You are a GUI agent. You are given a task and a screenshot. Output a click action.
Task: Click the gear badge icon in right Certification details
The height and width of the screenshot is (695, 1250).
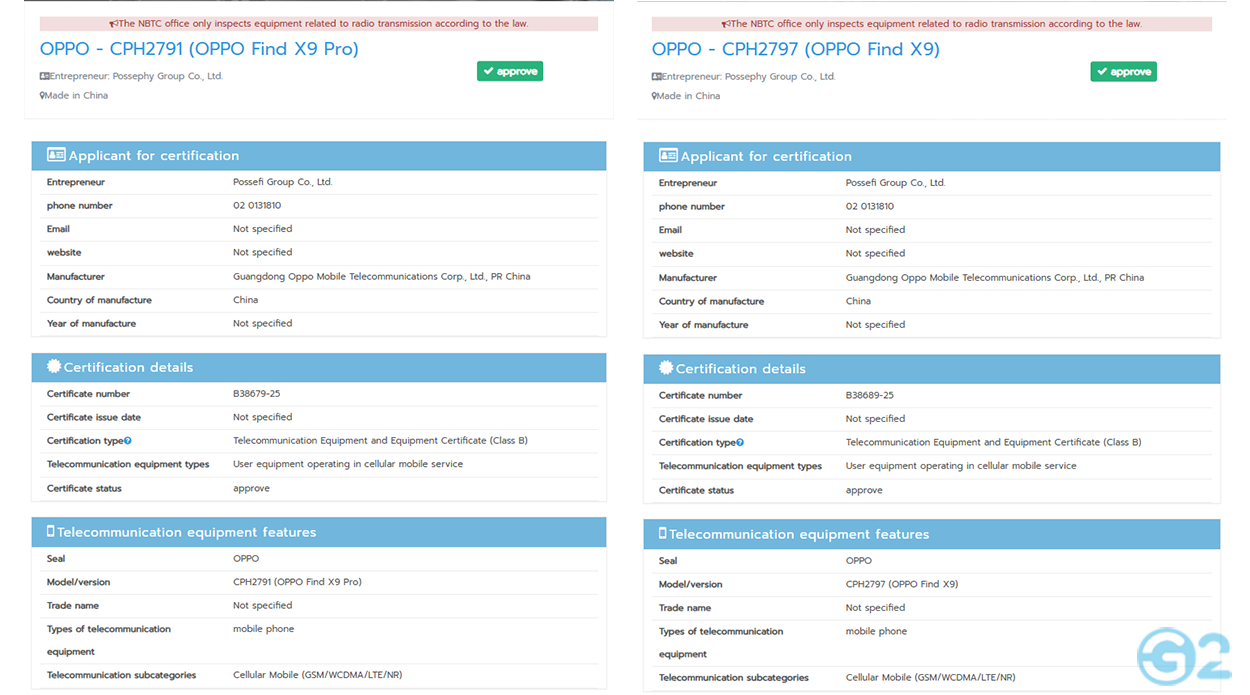point(666,368)
